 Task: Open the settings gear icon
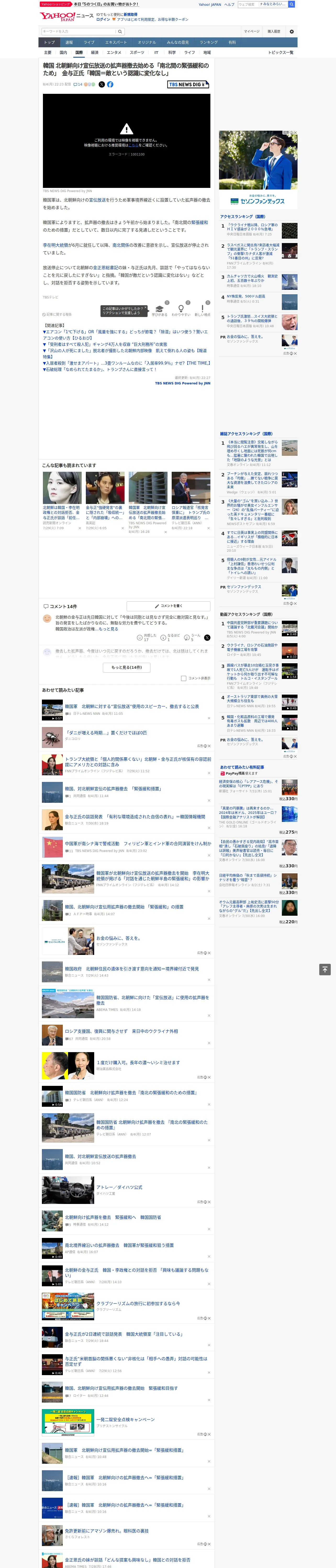coord(292,32)
